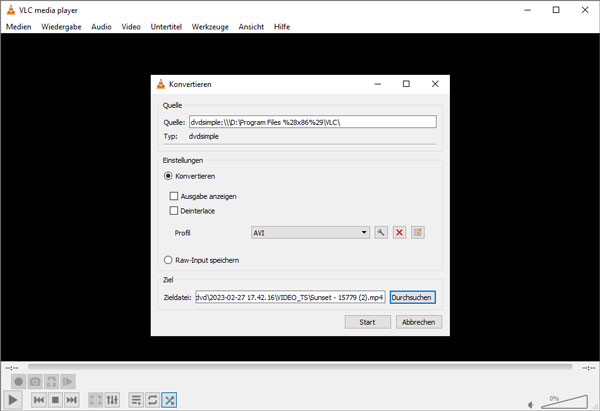600x411 pixels.
Task: Open the Ansicht menu
Action: point(251,27)
